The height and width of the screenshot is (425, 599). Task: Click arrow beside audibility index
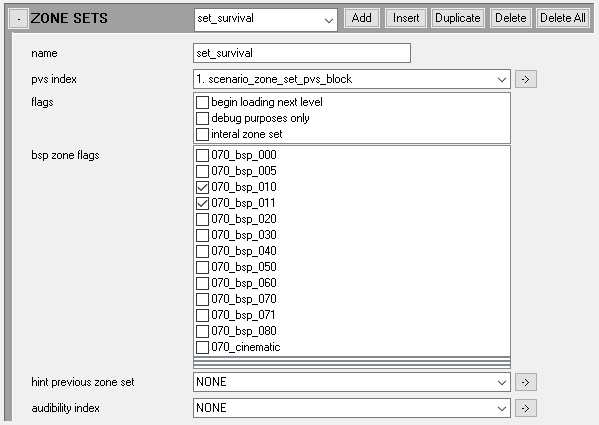pos(526,408)
